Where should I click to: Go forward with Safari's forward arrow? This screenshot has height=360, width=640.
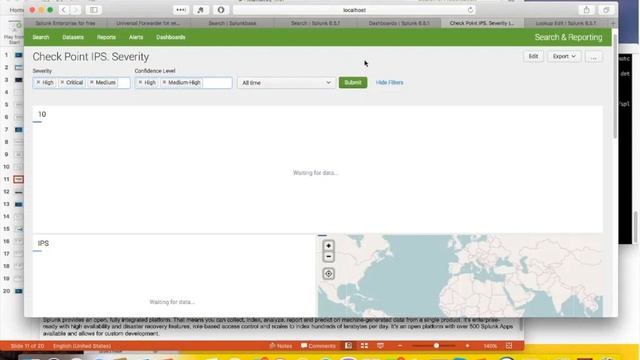[76, 10]
